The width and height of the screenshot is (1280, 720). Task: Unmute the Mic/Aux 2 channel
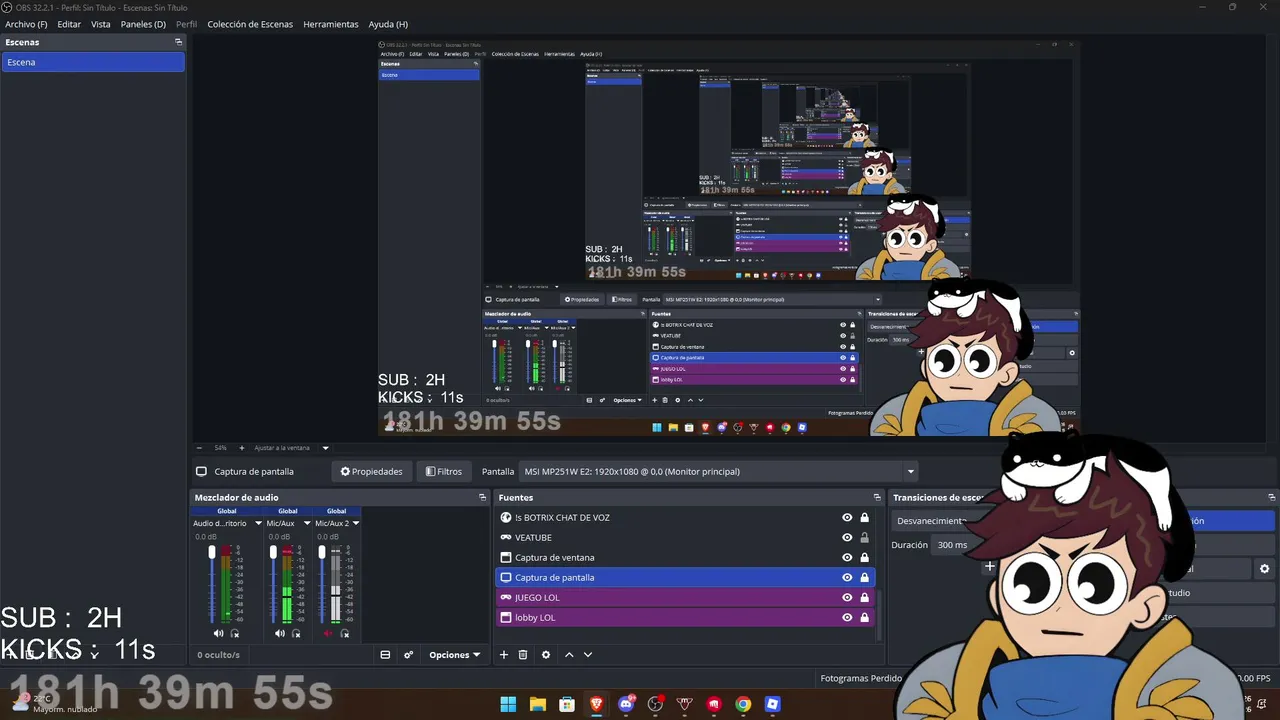pyautogui.click(x=328, y=633)
